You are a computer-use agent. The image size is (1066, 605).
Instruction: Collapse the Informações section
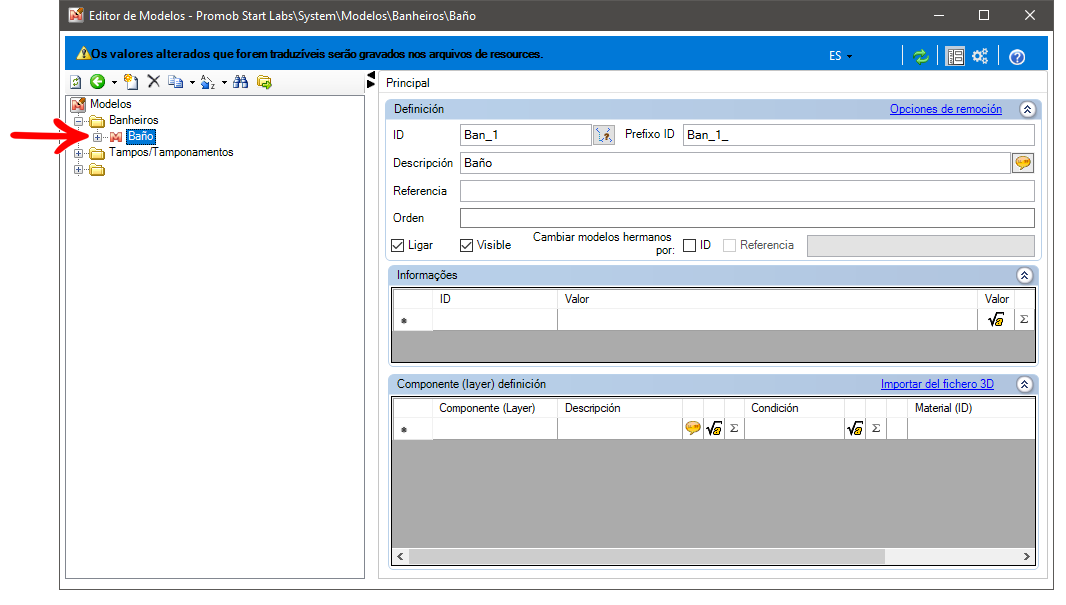point(1025,275)
